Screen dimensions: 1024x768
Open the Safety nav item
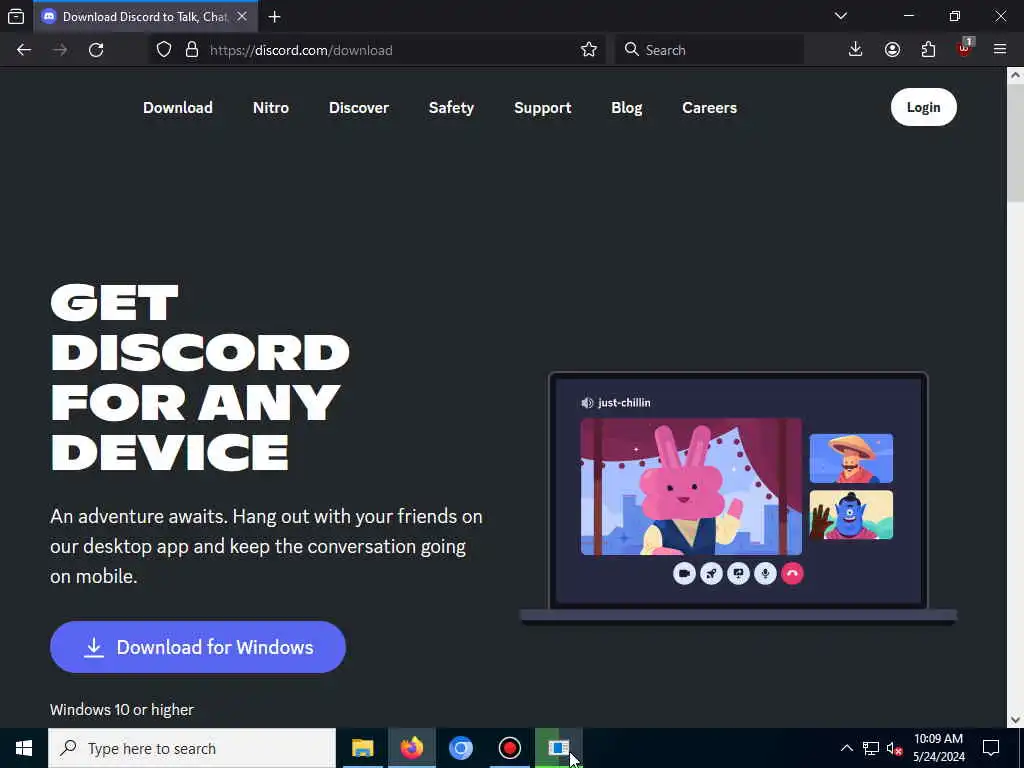[x=451, y=108]
